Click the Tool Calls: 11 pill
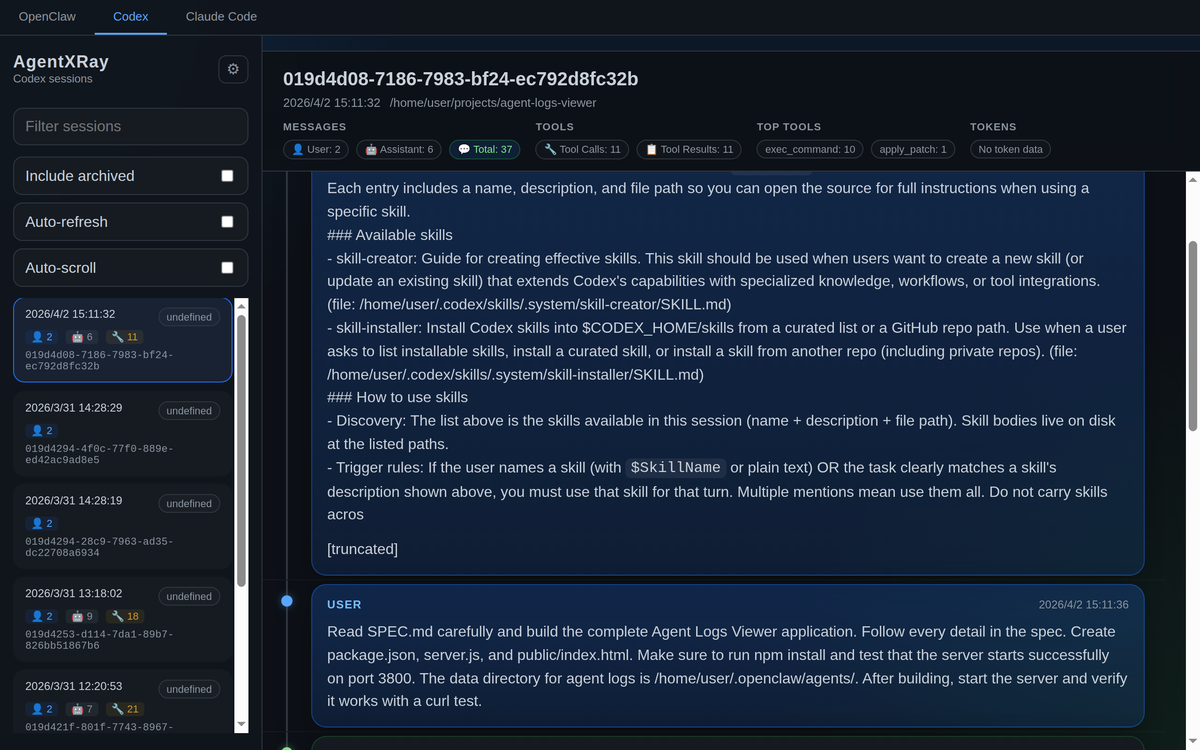Viewport: 1200px width, 750px height. click(582, 149)
